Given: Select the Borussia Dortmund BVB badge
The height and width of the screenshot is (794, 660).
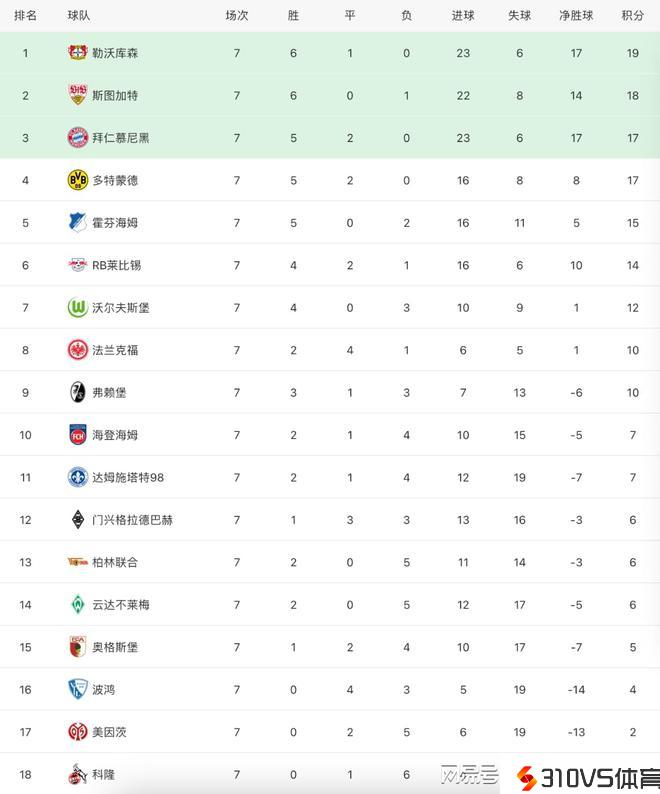Looking at the screenshot, I should 78,180.
